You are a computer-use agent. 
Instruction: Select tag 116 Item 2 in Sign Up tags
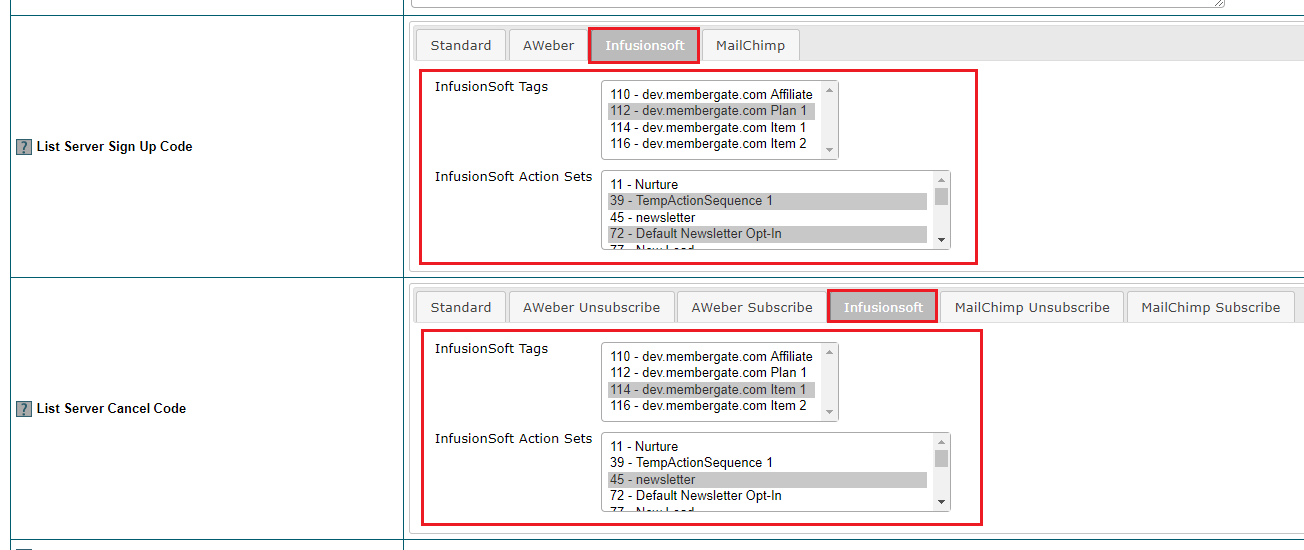(x=712, y=143)
